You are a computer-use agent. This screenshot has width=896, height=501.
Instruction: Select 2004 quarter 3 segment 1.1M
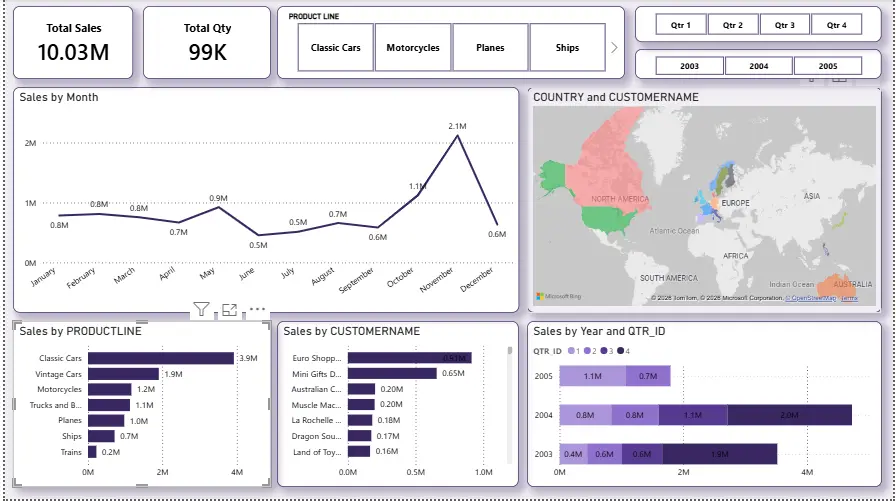(x=693, y=415)
